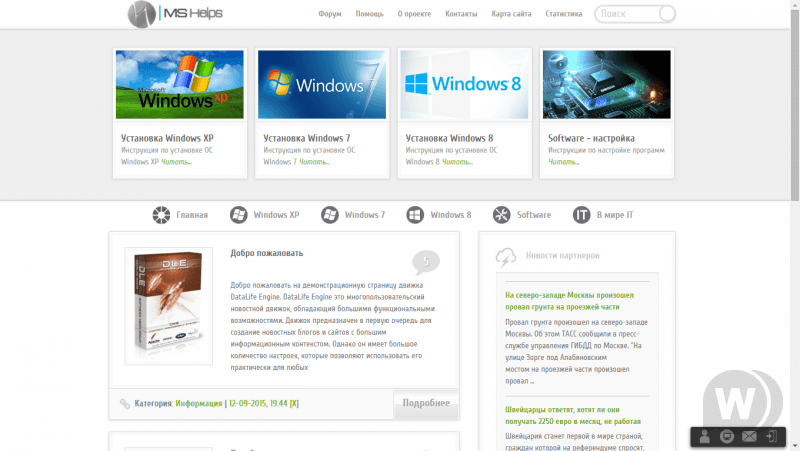Open the IT news category icon
Screen dimensions: 800x451
[x=581, y=215]
